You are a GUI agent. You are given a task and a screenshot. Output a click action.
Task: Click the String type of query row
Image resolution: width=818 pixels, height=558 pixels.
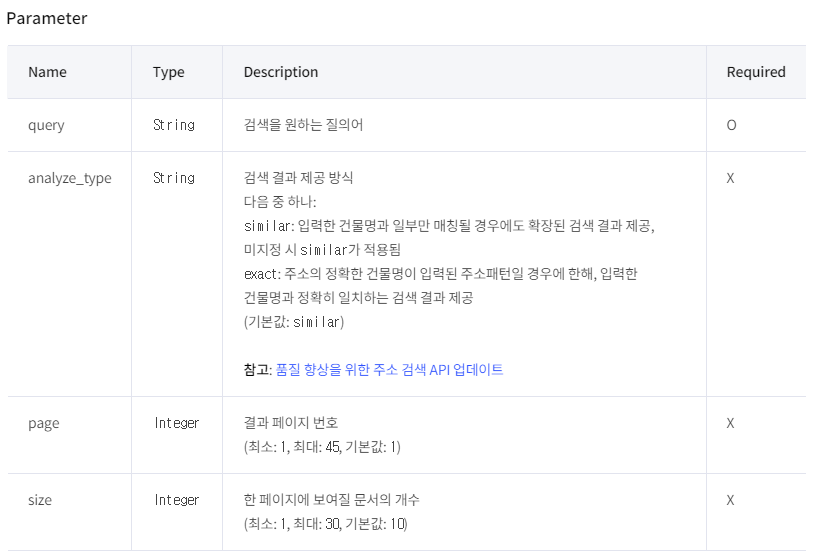pos(174,125)
